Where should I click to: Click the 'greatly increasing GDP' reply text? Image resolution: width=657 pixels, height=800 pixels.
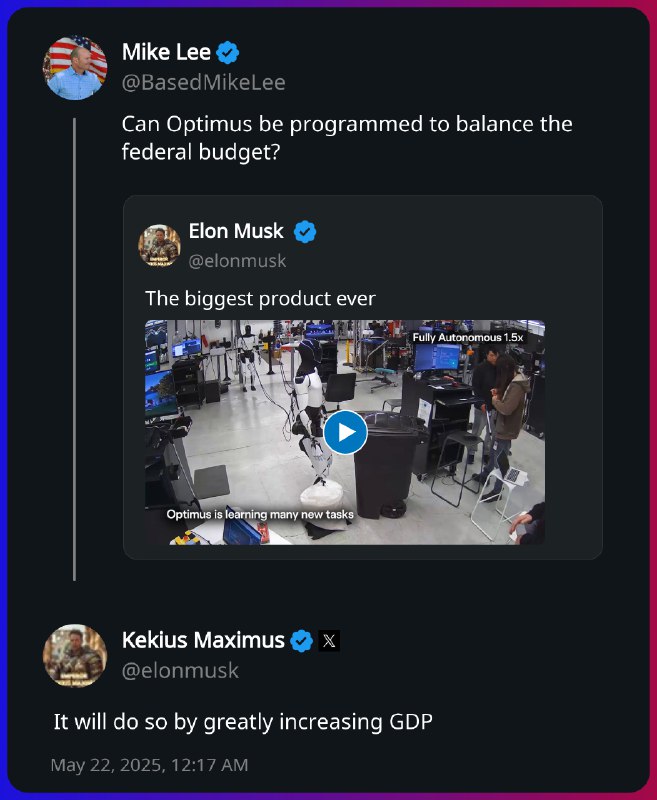tap(318, 722)
